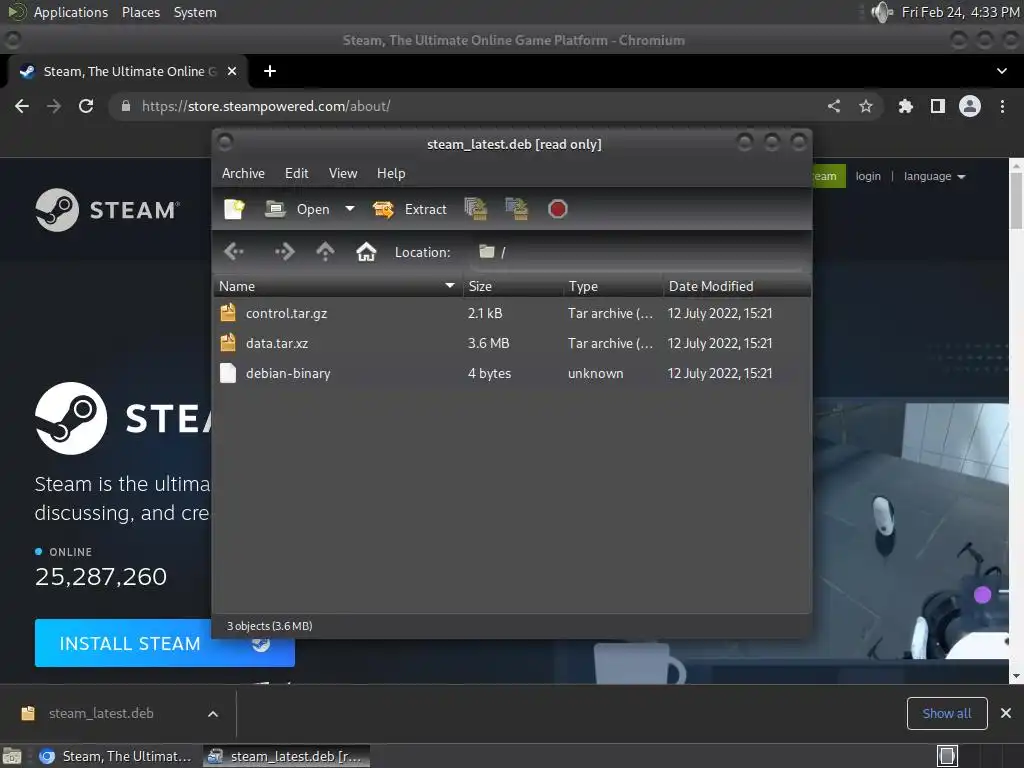The width and height of the screenshot is (1024, 768).
Task: Select the debian-binary file row
Action: pos(512,374)
